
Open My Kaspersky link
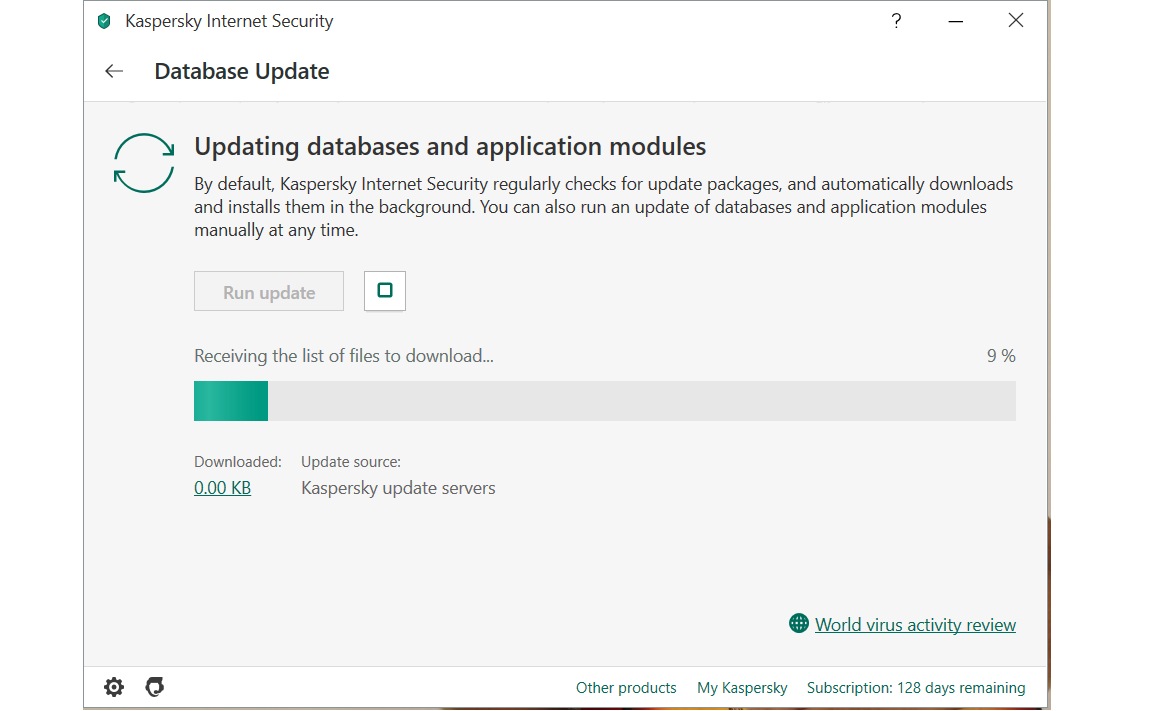click(742, 688)
